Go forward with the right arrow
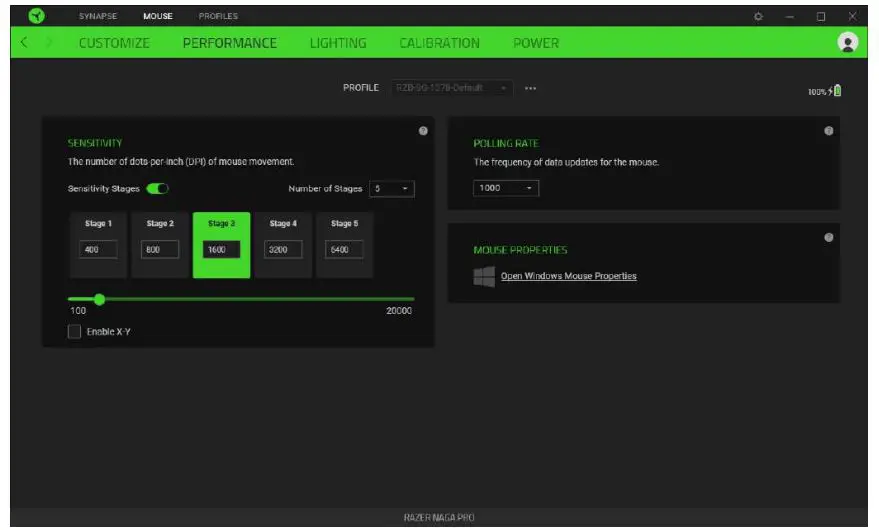879x530 pixels. (49, 42)
